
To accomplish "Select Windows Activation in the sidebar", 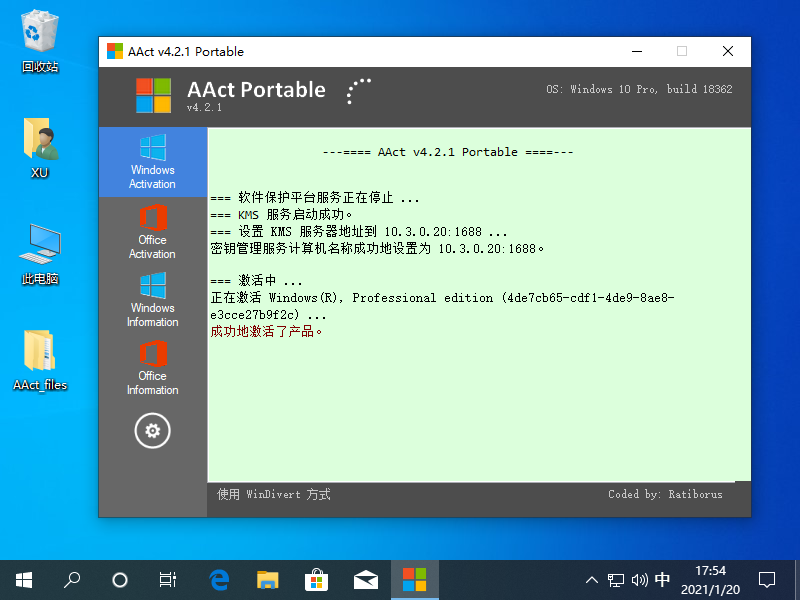I will pyautogui.click(x=153, y=163).
